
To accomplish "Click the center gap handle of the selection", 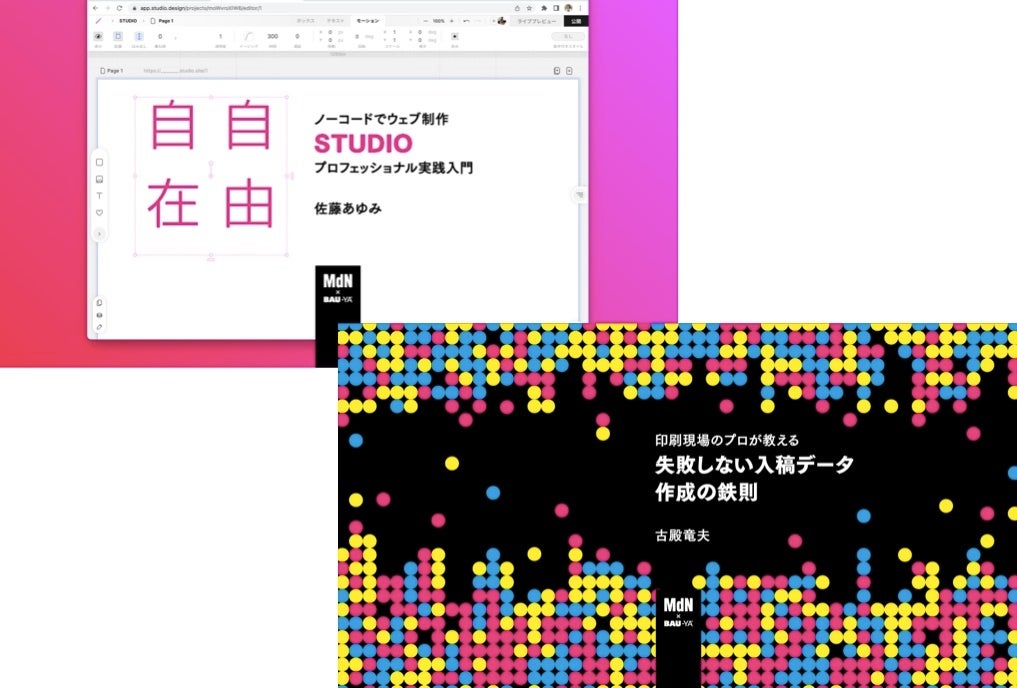I will coord(211,169).
